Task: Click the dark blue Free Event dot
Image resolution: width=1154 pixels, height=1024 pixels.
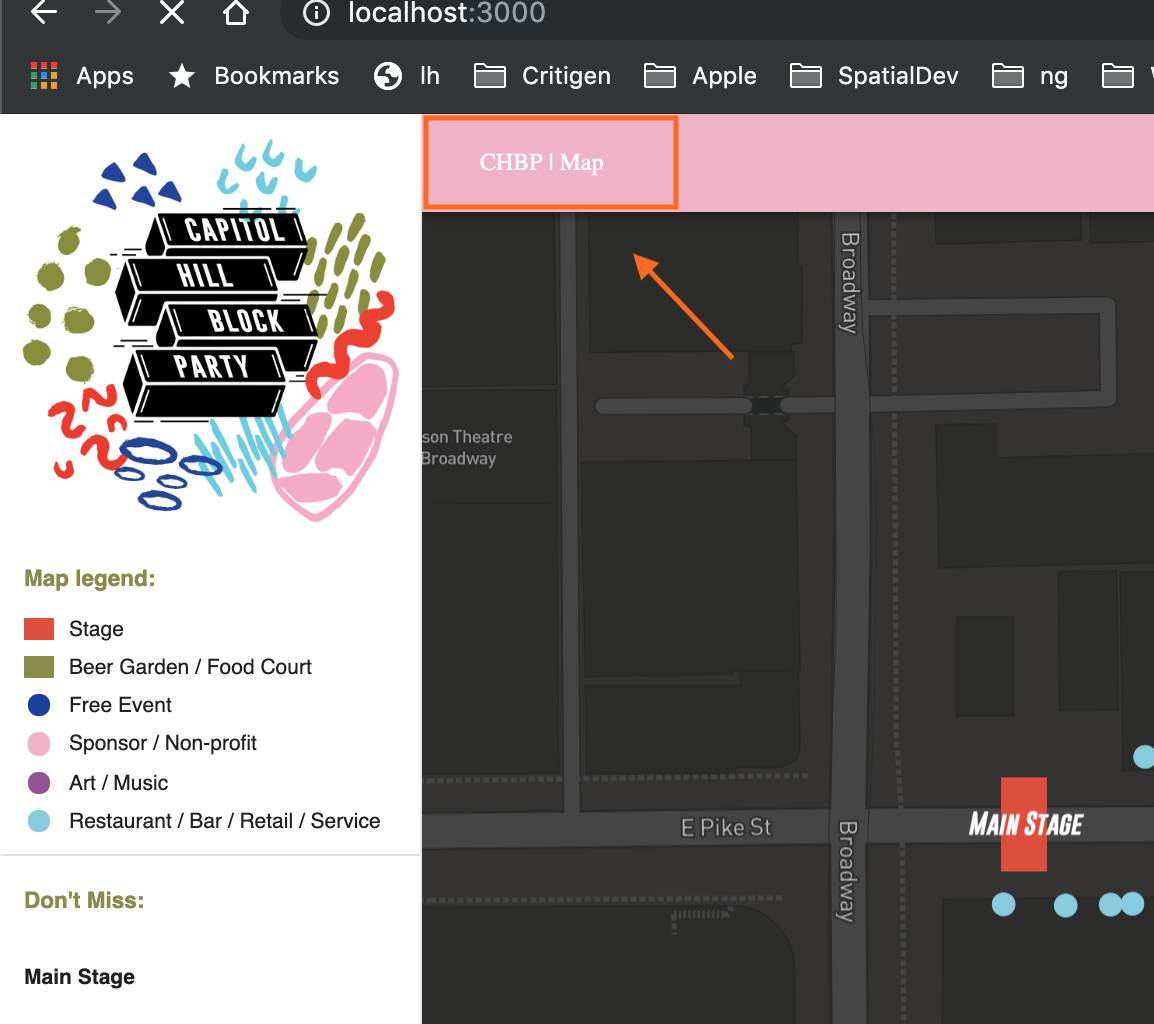Action: 39,705
